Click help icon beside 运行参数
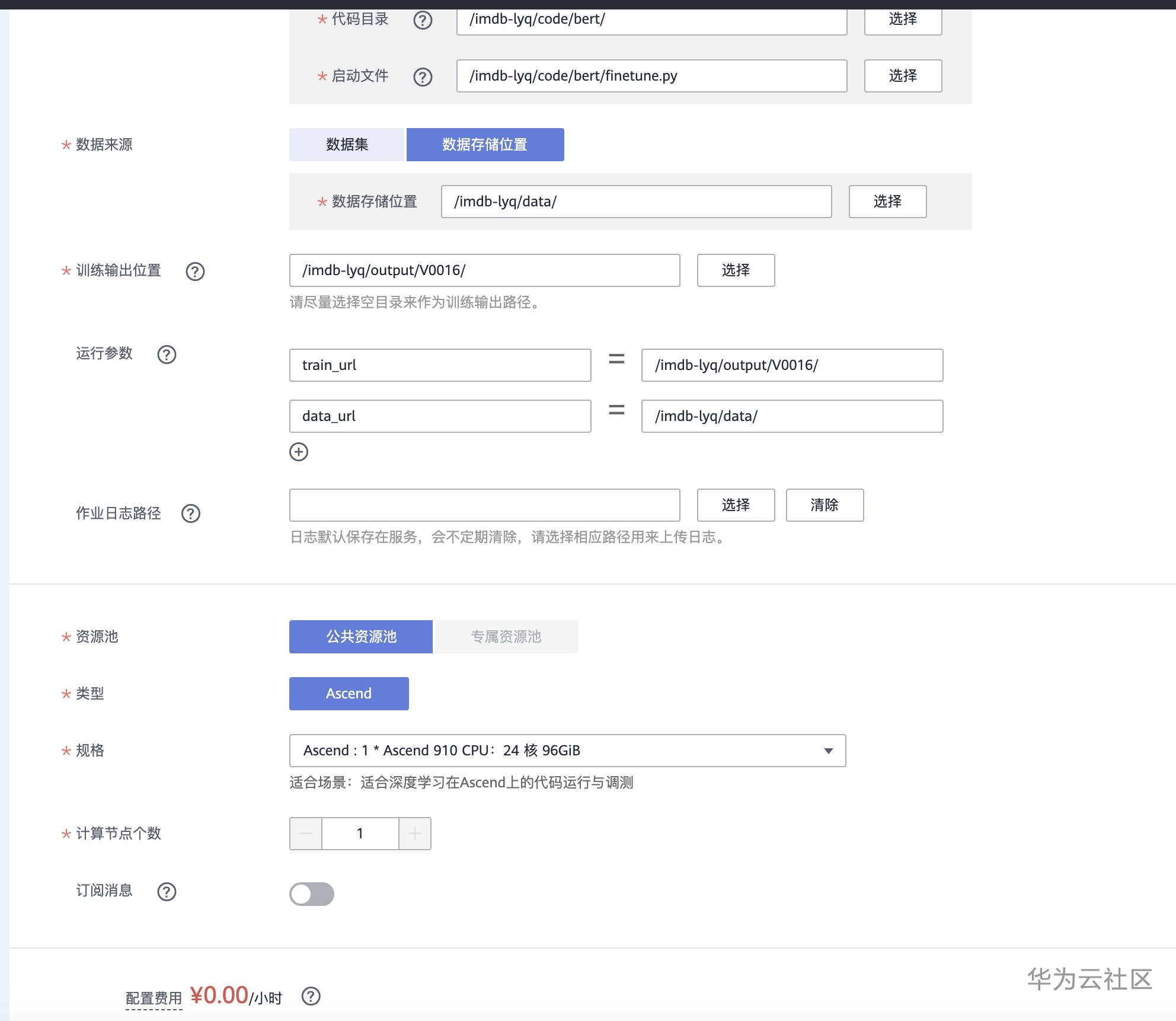The image size is (1176, 1021). 167,355
